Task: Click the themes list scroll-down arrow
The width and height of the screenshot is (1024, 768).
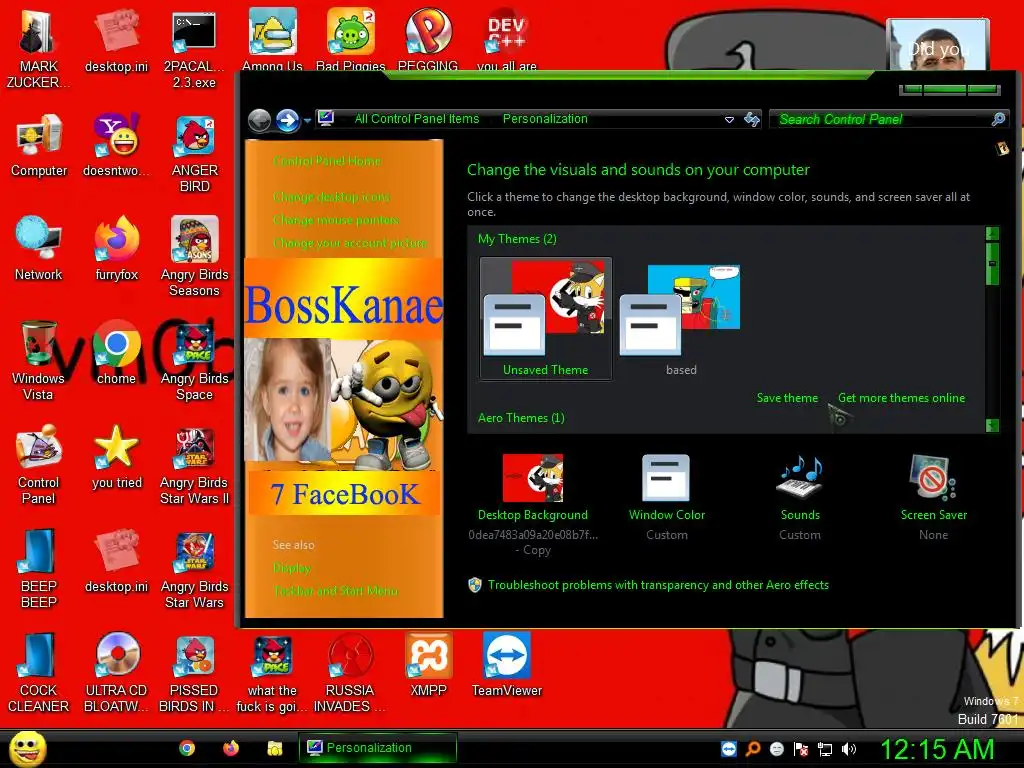Action: pyautogui.click(x=992, y=426)
